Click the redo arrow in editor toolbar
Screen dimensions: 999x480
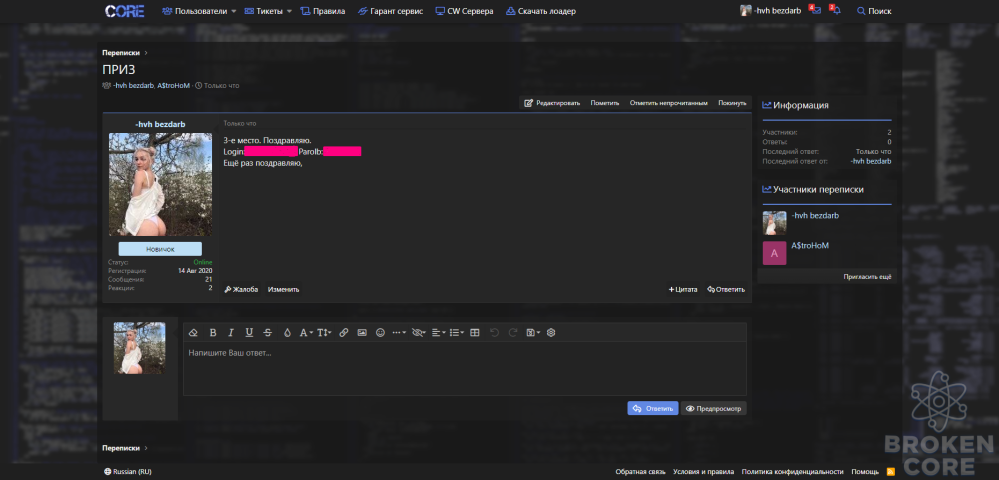click(512, 332)
